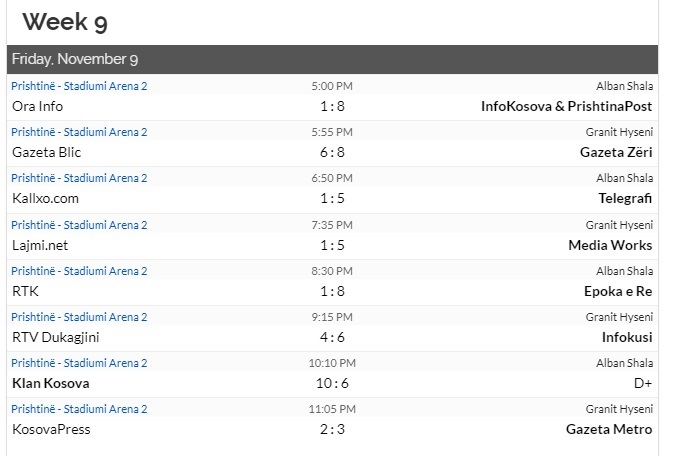Click the Kallxo.com team name
The height and width of the screenshot is (456, 676).
tap(45, 198)
